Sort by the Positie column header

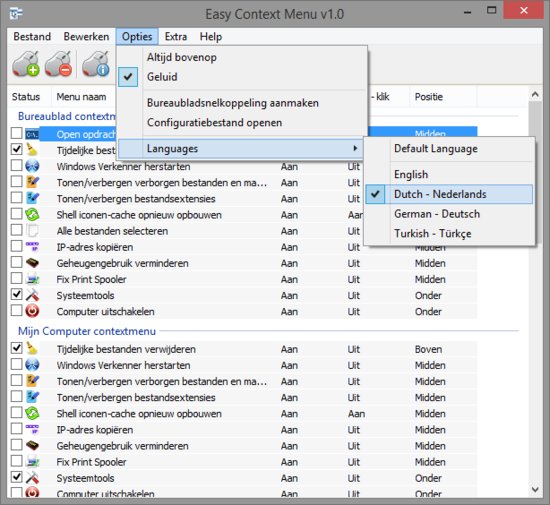click(x=443, y=96)
